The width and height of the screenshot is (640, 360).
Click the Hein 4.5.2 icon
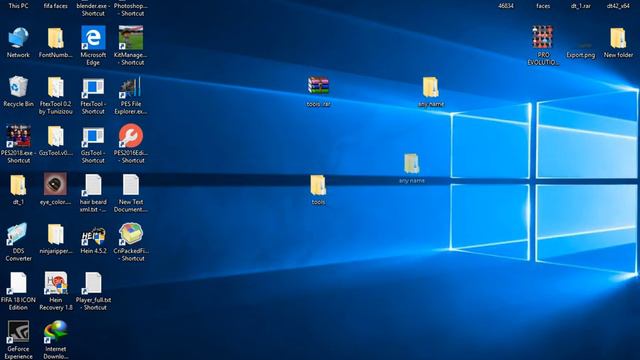click(x=93, y=235)
